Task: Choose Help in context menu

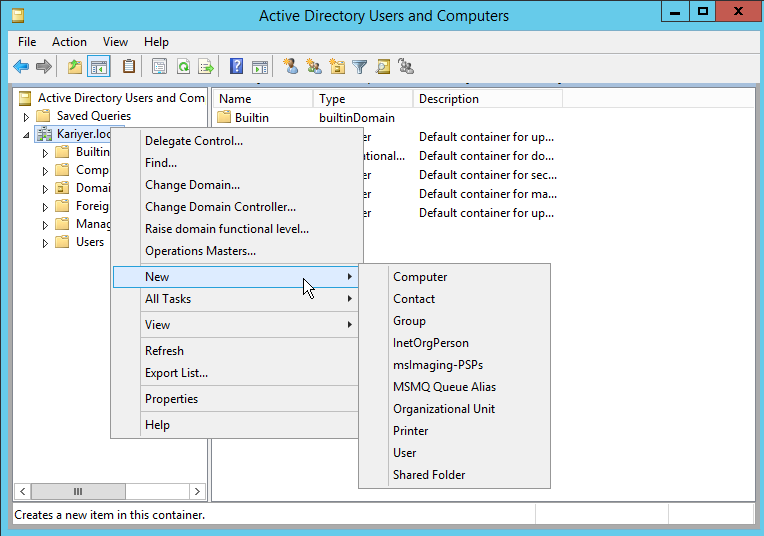Action: (x=235, y=425)
